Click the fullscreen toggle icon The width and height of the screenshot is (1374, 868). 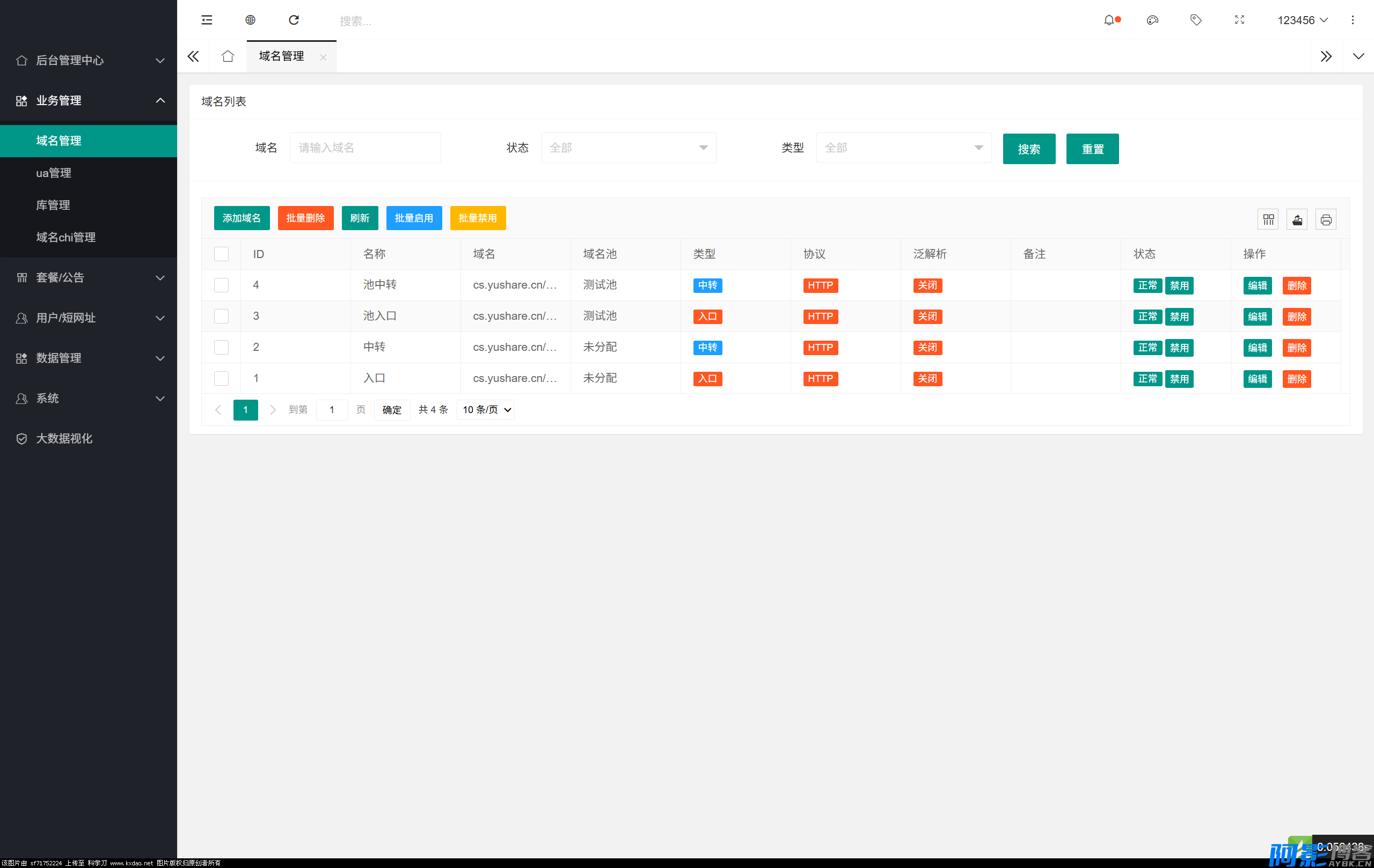tap(1239, 20)
